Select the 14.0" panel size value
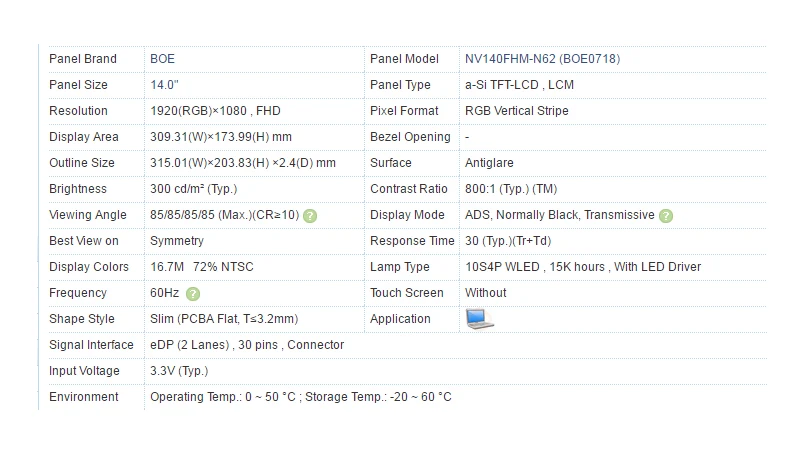The width and height of the screenshot is (800, 450). point(164,85)
